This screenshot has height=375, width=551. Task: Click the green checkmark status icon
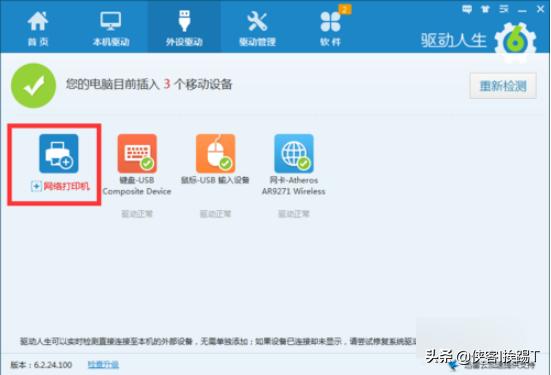point(33,85)
